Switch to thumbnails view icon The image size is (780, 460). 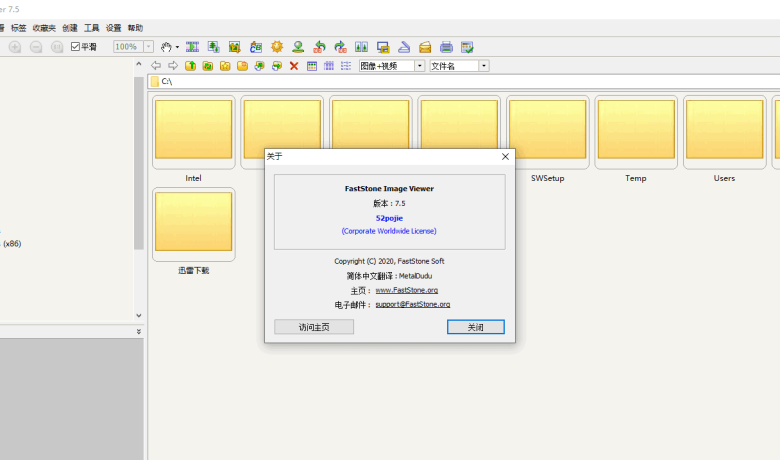click(x=312, y=66)
